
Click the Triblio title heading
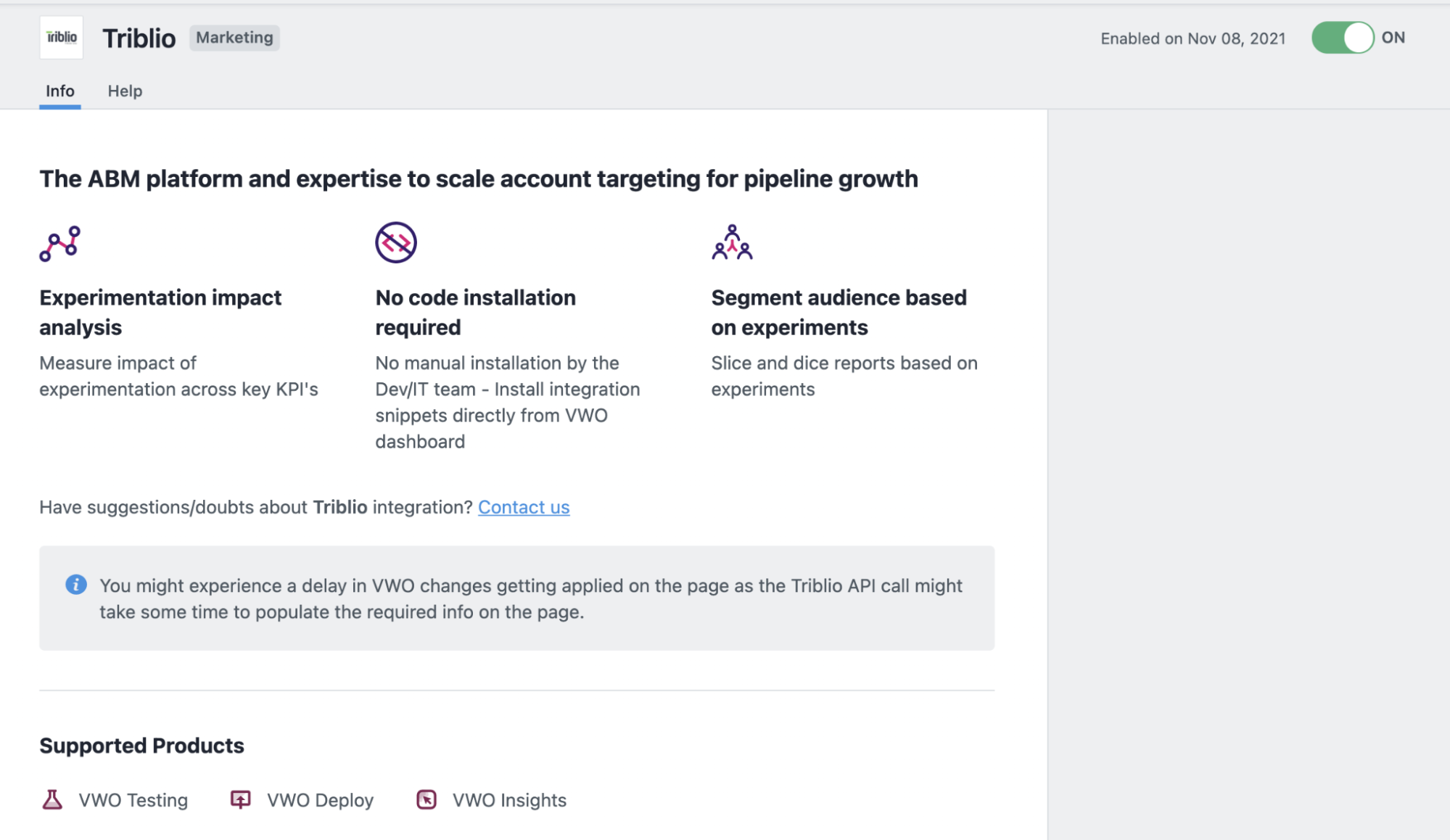pyautogui.click(x=139, y=38)
